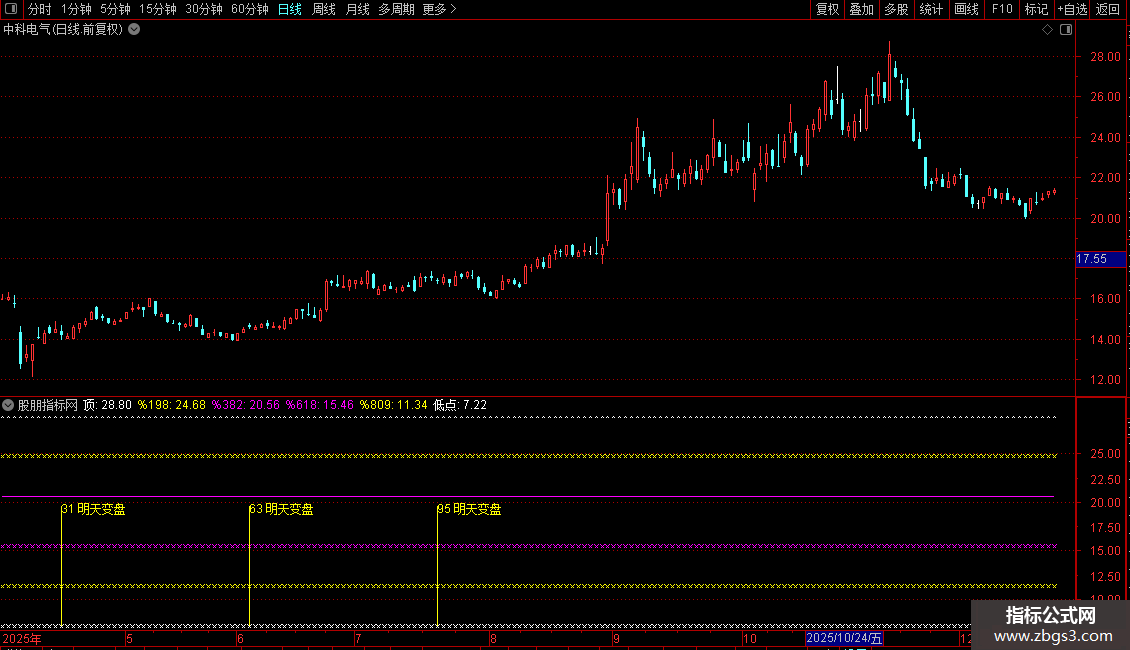This screenshot has height=650, width=1130.
Task: Click the 低点: 7.22 indicator value
Action: point(460,405)
